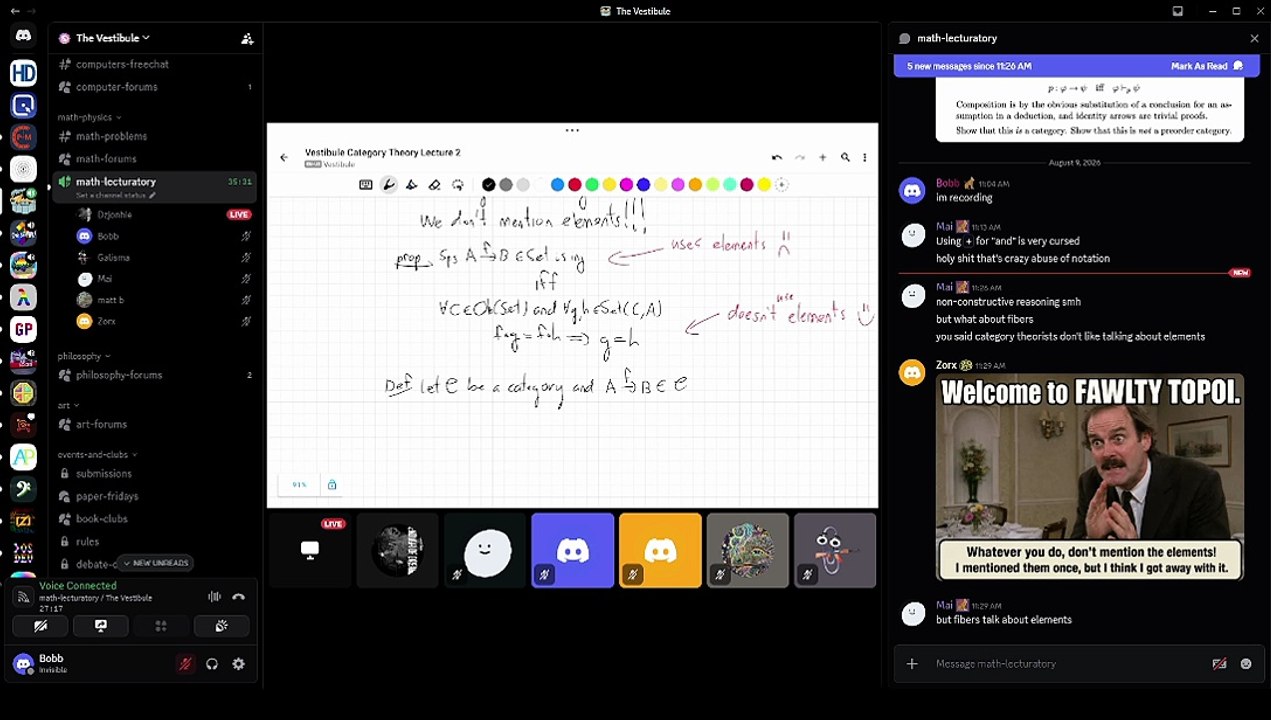Pick the red pen color
Image resolution: width=1271 pixels, height=720 pixels.
pyautogui.click(x=575, y=185)
